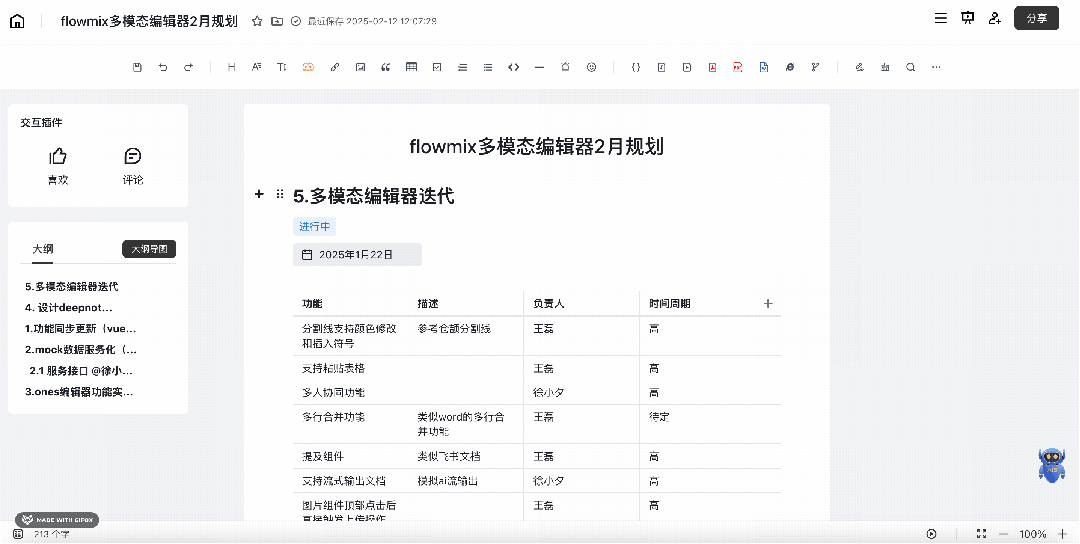Go to the home icon

pyautogui.click(x=17, y=21)
